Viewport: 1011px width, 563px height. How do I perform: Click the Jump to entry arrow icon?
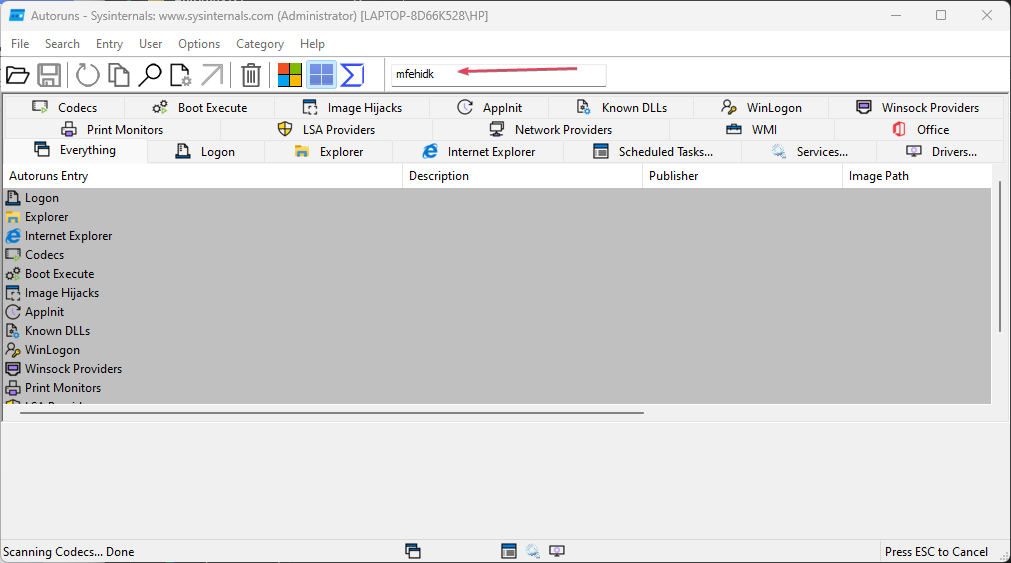click(212, 75)
